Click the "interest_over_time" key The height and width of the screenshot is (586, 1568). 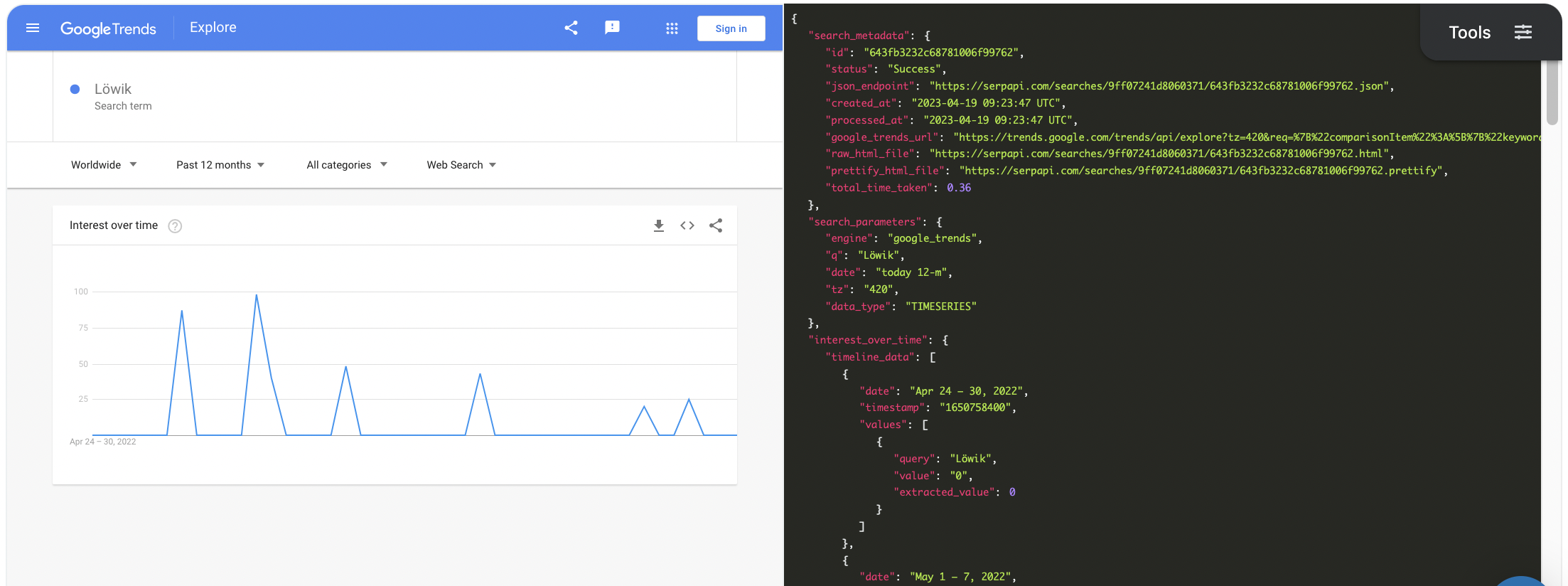click(x=868, y=340)
